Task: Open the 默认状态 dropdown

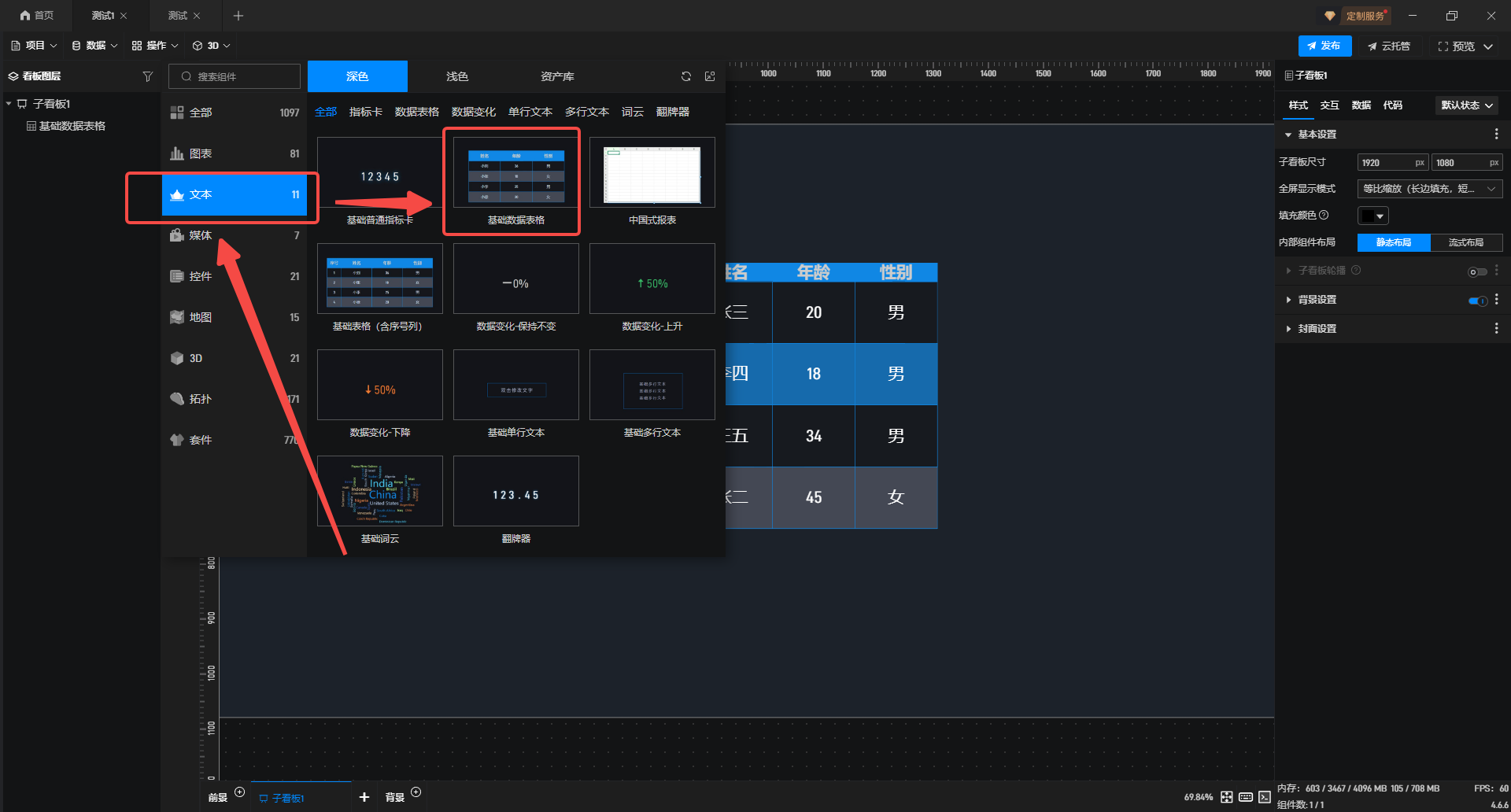Action: [x=1467, y=105]
